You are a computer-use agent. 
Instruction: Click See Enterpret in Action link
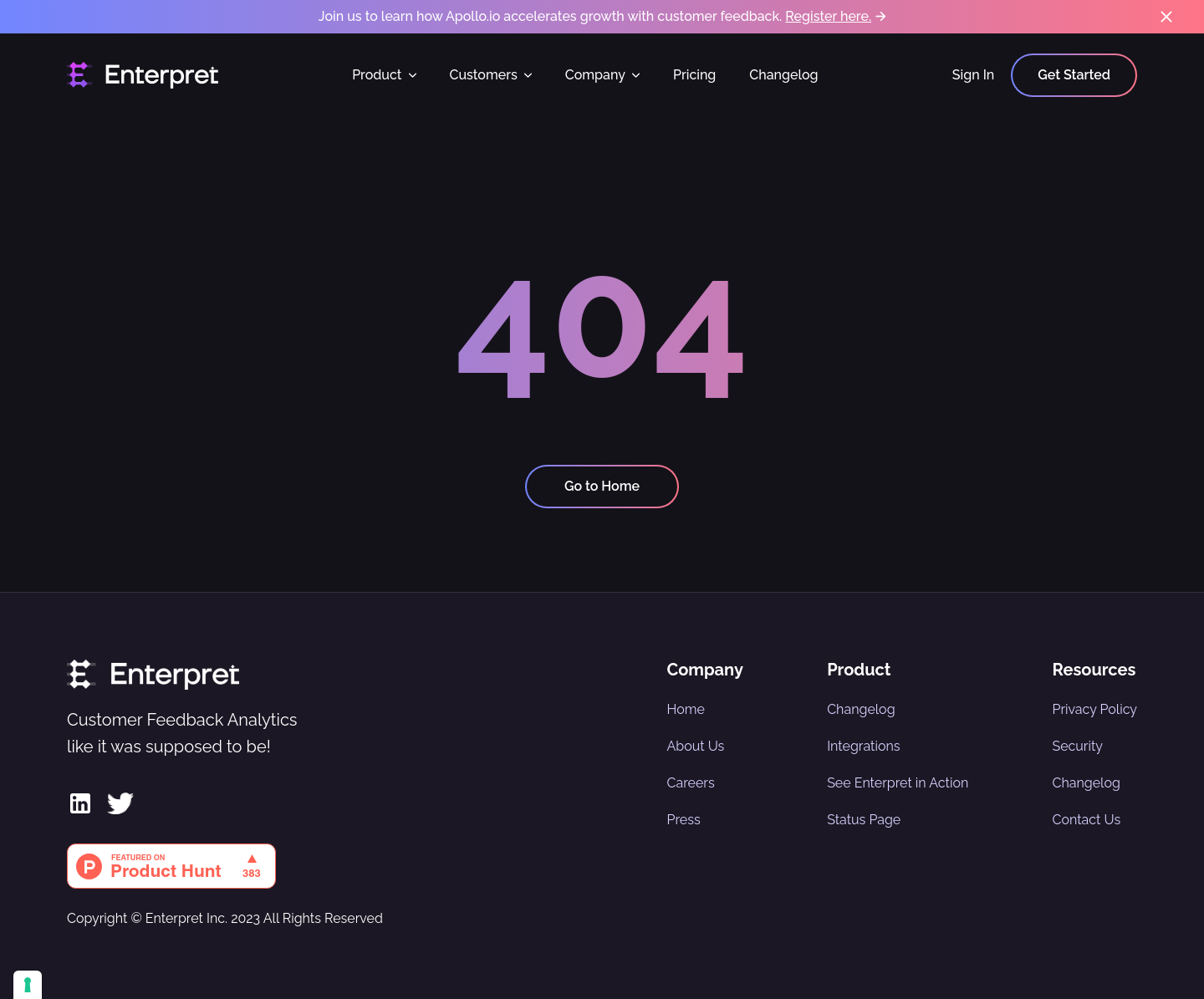click(897, 782)
